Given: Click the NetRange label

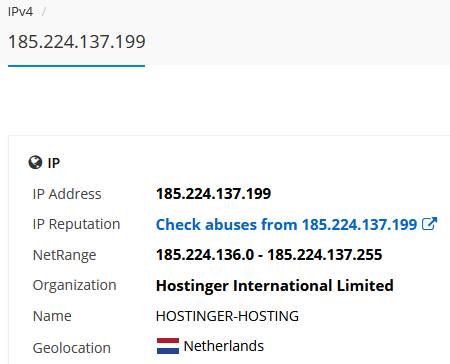Looking at the screenshot, I should (x=64, y=255).
